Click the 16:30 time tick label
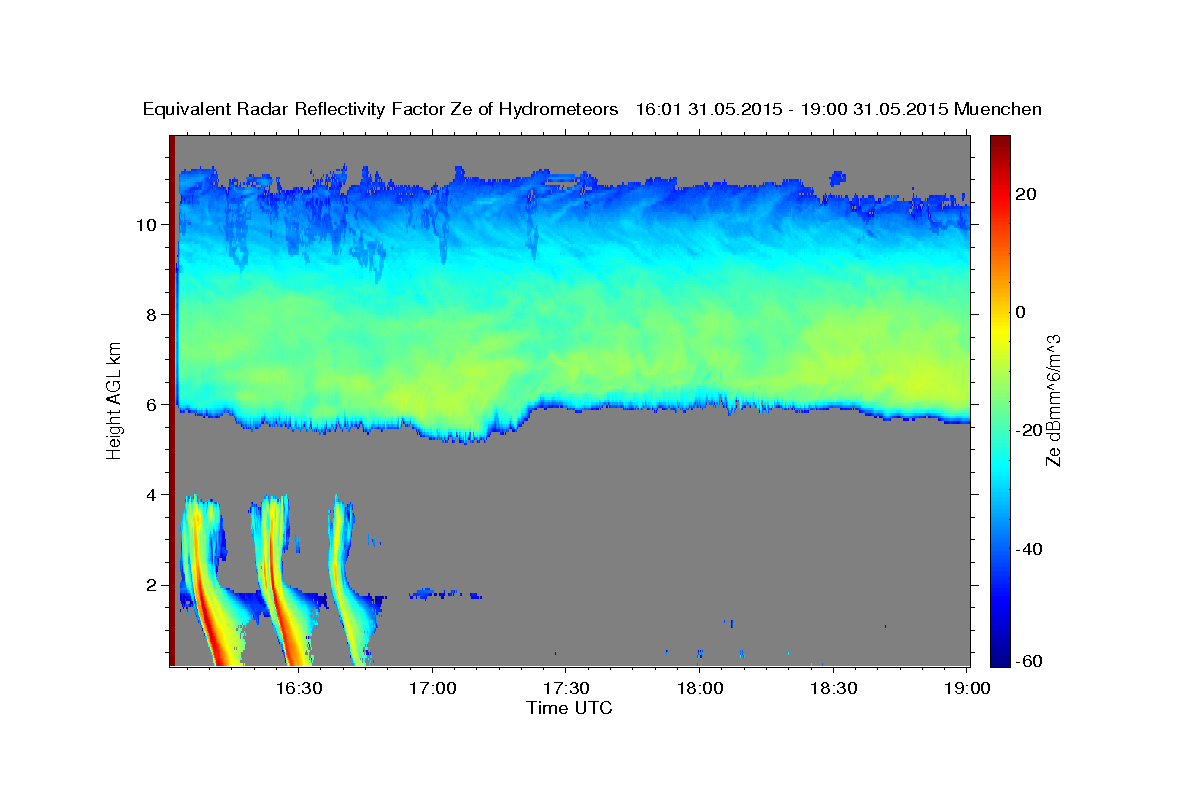The width and height of the screenshot is (1200, 800). [x=299, y=689]
